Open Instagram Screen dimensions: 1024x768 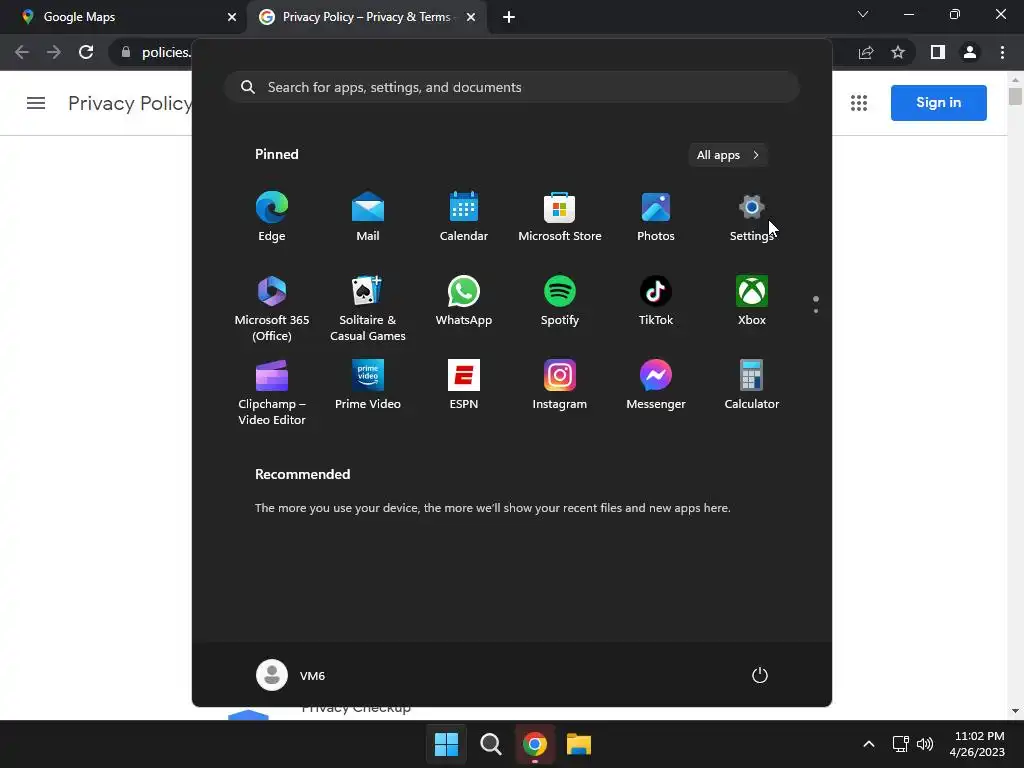[x=560, y=385]
